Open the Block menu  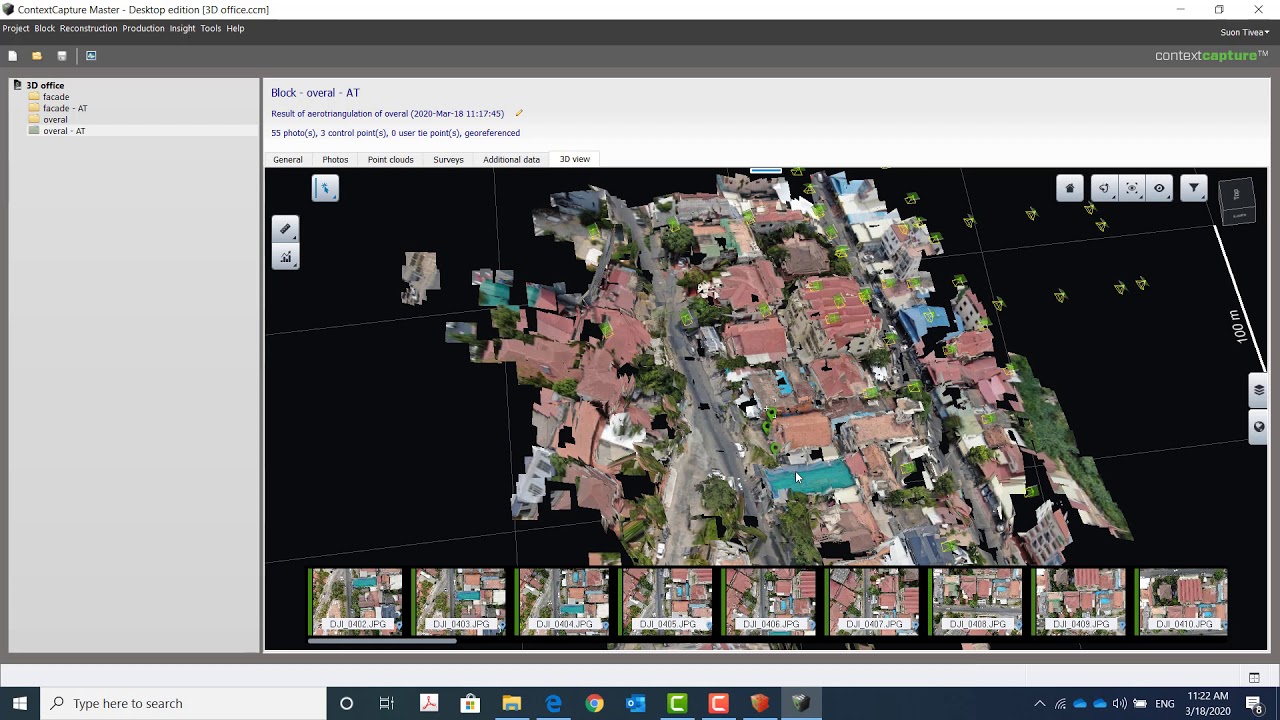tap(45, 29)
